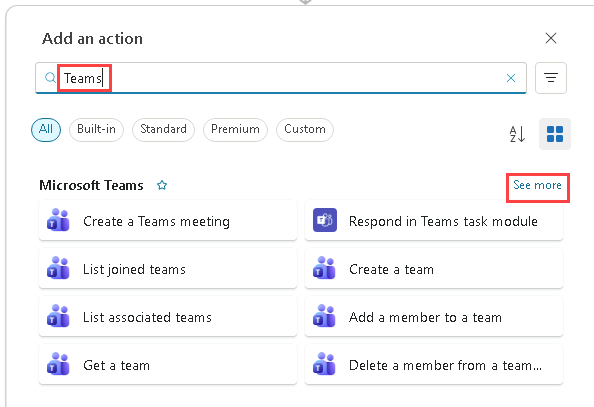This screenshot has height=407, width=594.
Task: Open the filter options button
Action: pyautogui.click(x=551, y=78)
